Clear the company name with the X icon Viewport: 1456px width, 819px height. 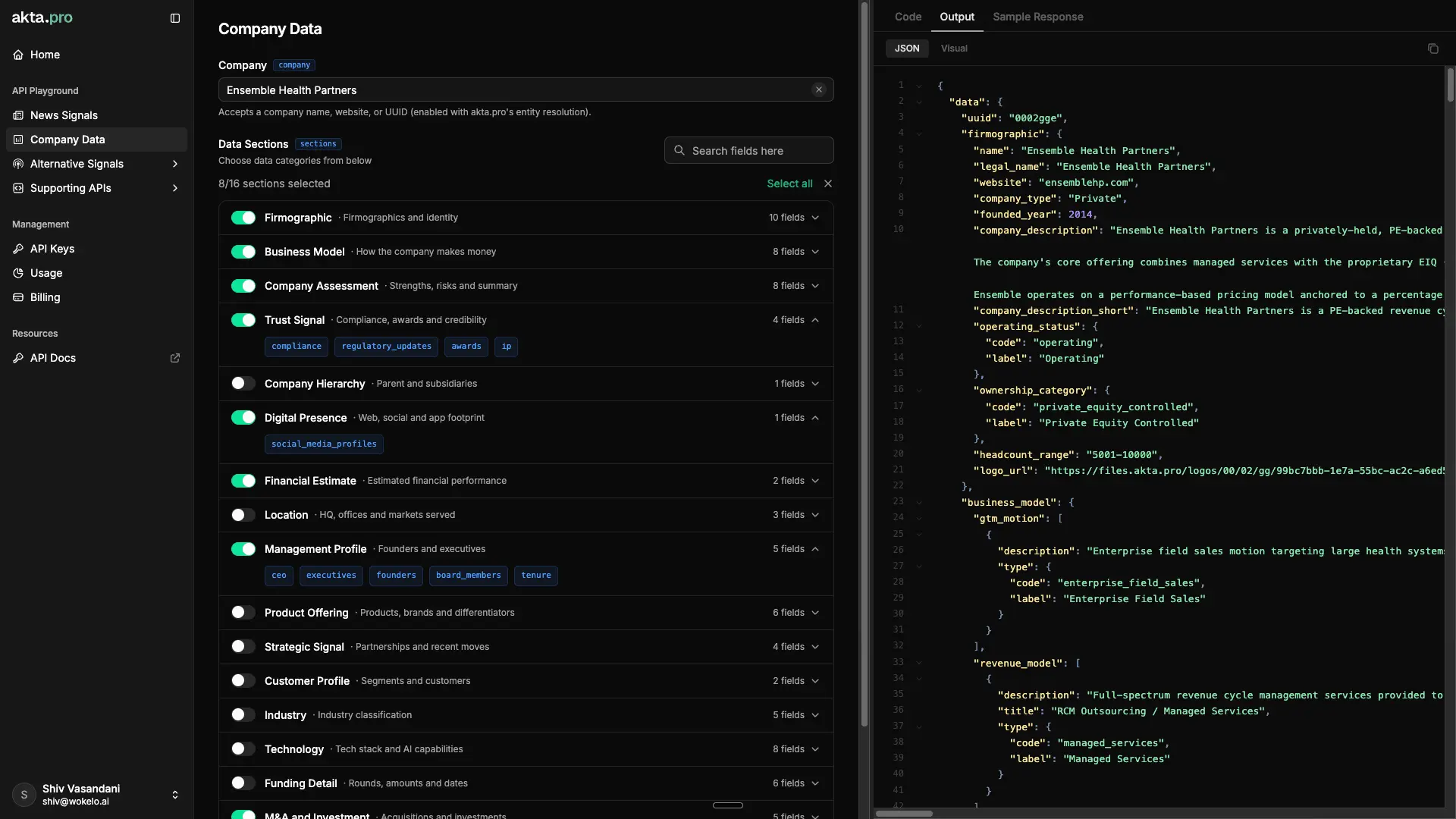click(819, 89)
